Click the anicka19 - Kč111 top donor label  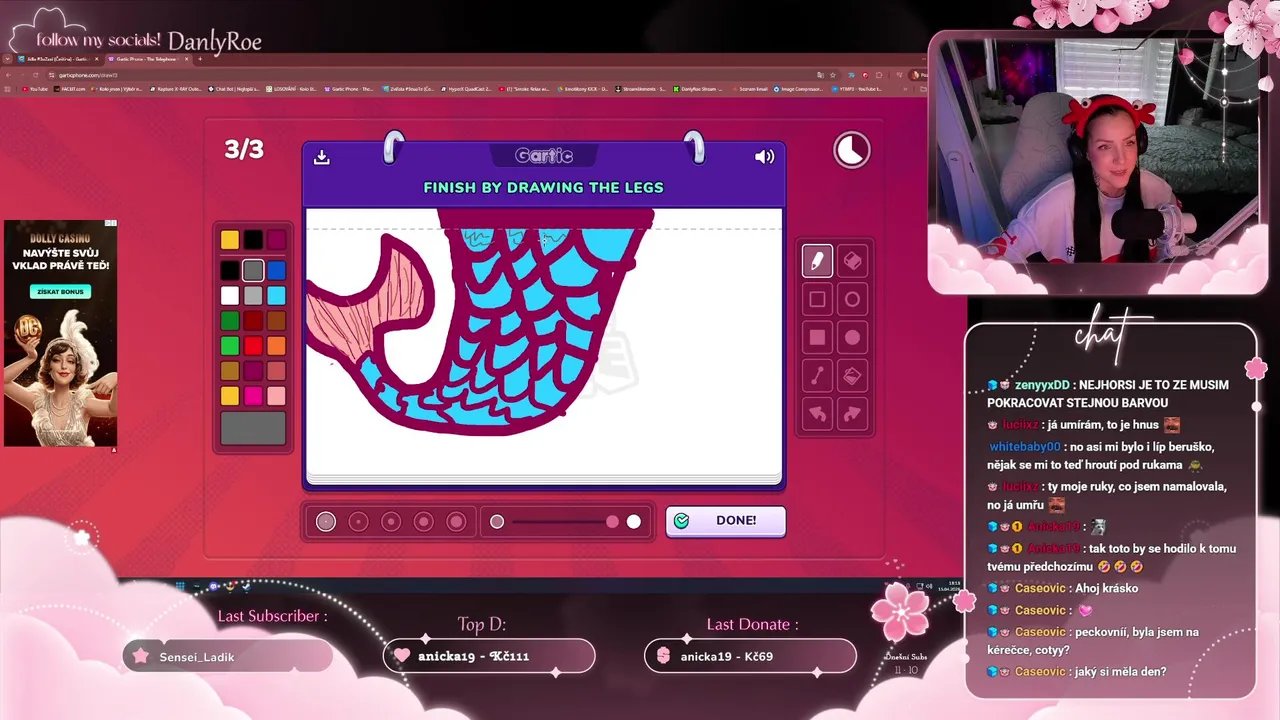click(x=475, y=656)
